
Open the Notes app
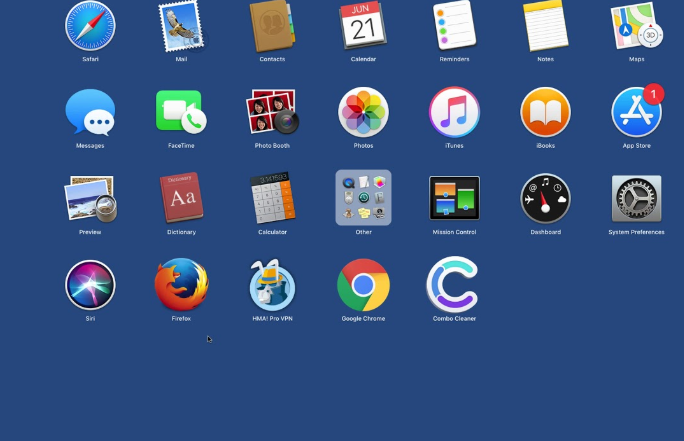click(x=545, y=26)
